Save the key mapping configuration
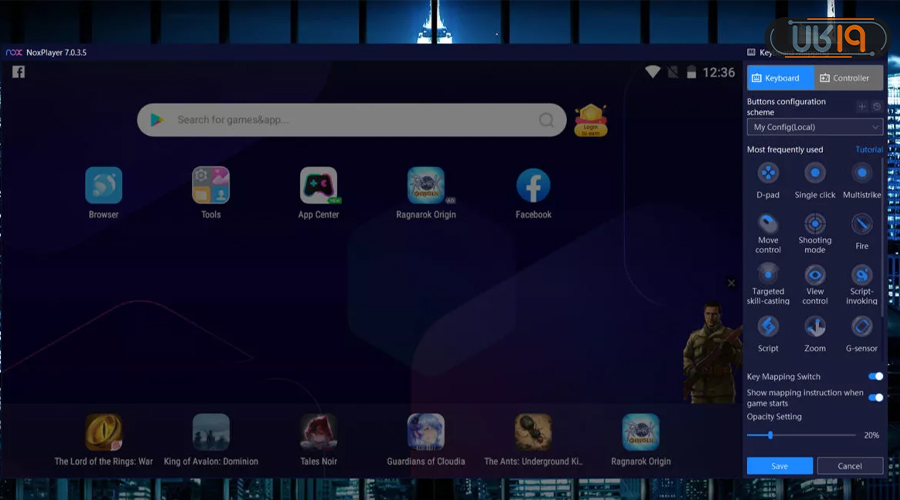 point(779,466)
